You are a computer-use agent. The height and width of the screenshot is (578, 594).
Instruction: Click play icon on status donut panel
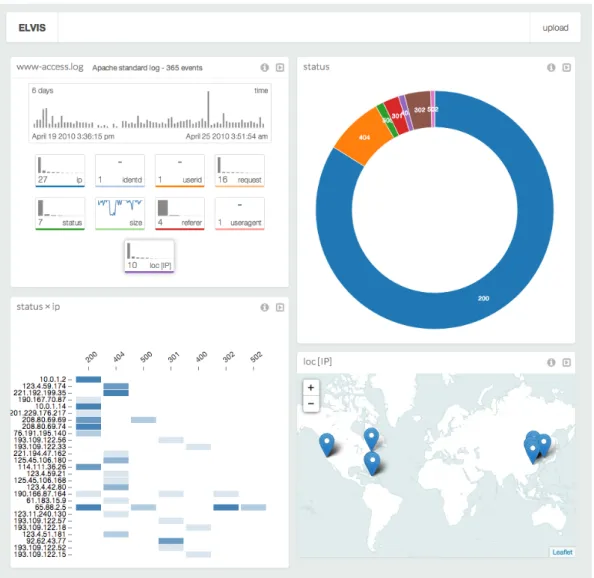pos(566,67)
